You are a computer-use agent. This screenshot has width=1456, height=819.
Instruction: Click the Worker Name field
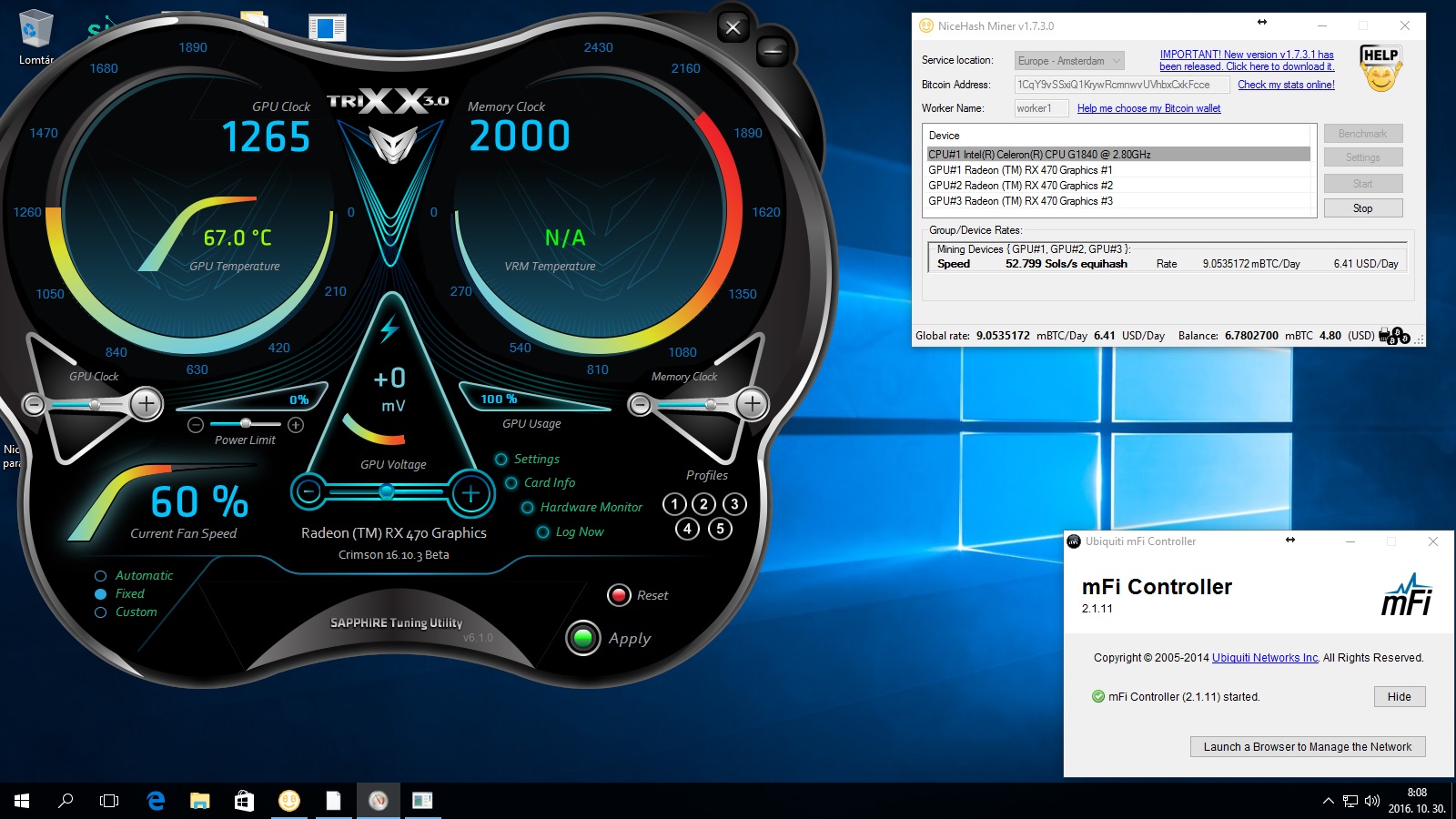[1042, 108]
